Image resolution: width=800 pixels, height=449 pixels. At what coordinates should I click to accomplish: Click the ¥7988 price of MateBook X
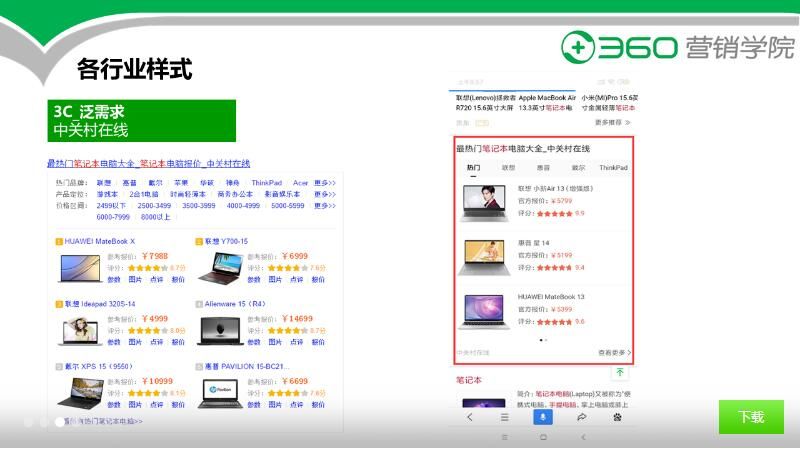pyautogui.click(x=155, y=256)
